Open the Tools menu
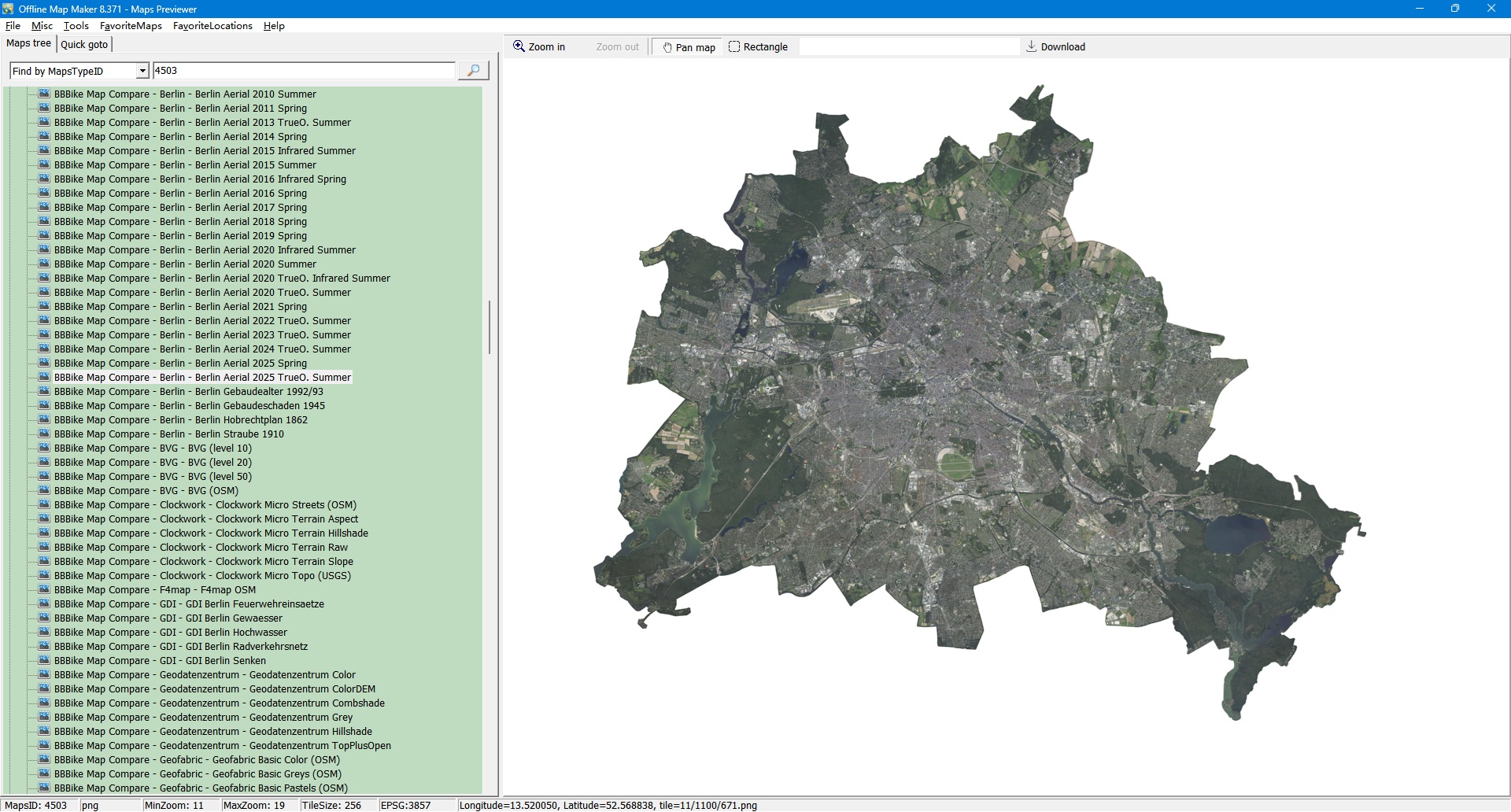Screen dimensions: 1511x812 [76, 26]
